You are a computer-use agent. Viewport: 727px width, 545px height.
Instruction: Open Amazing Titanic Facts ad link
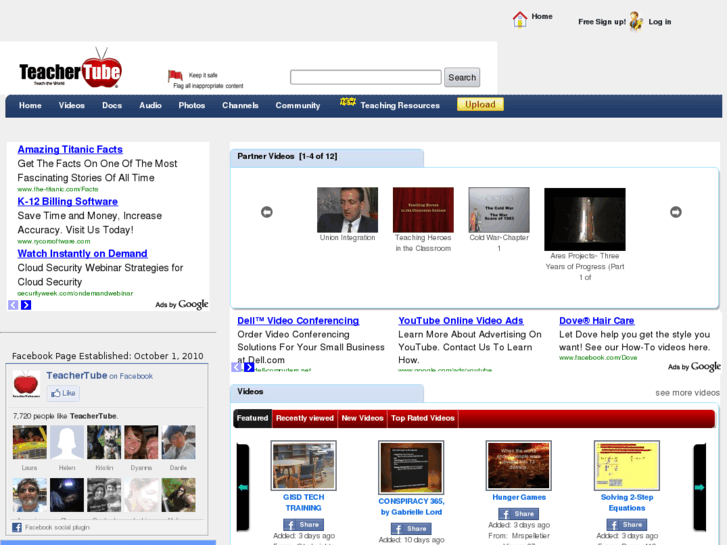coord(70,149)
